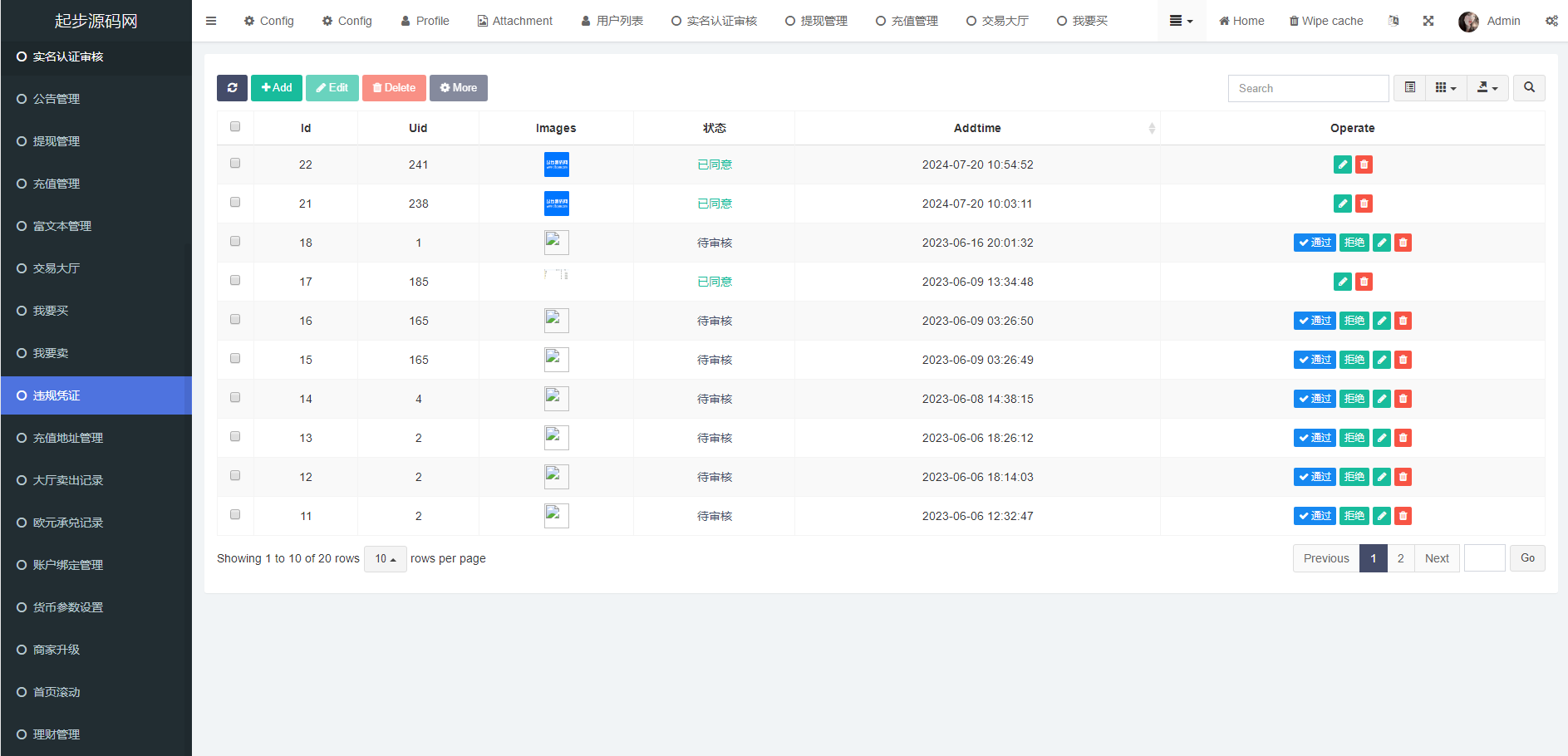Open the settings gears icon top right
Viewport: 1568px width, 756px height.
click(1551, 21)
